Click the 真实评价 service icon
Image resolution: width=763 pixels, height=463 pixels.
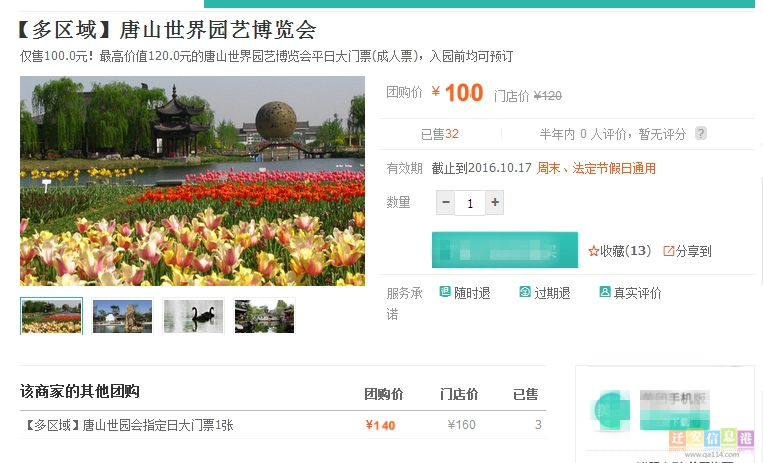click(605, 292)
